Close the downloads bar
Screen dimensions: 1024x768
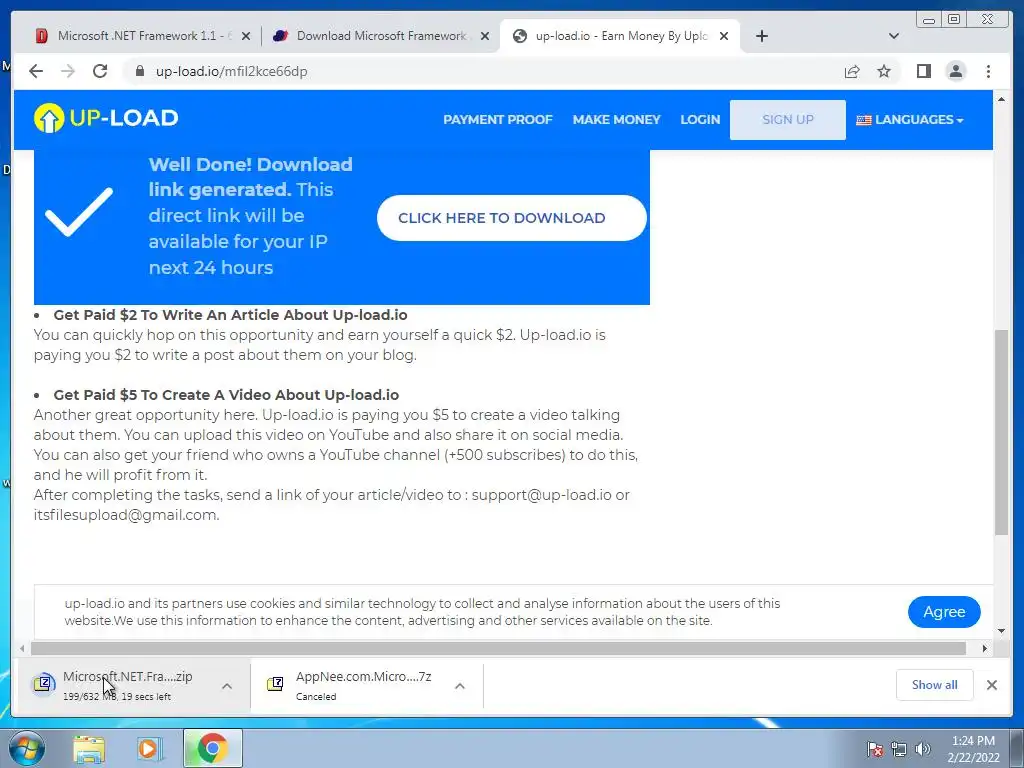(991, 685)
